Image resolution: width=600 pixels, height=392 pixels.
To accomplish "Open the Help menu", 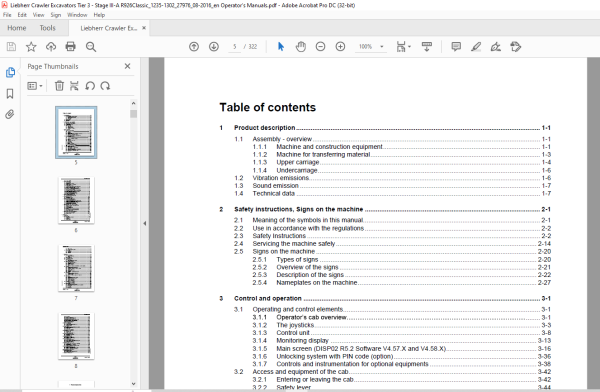I will pyautogui.click(x=99, y=15).
